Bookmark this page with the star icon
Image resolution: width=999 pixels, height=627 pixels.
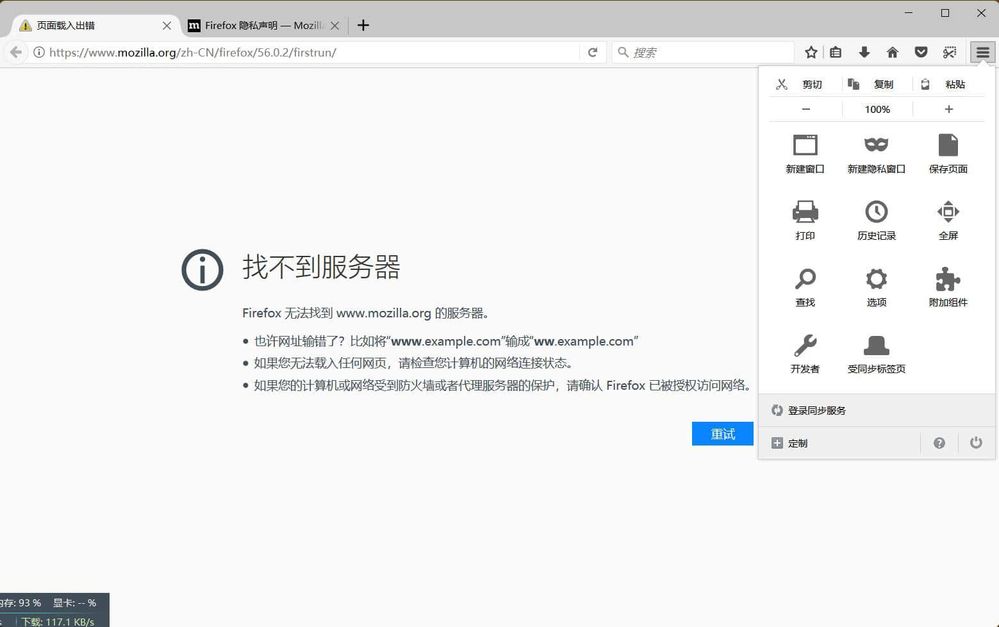point(810,52)
